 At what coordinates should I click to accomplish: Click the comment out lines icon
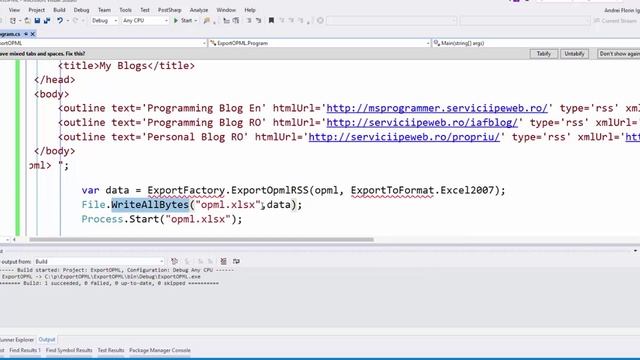click(x=249, y=20)
